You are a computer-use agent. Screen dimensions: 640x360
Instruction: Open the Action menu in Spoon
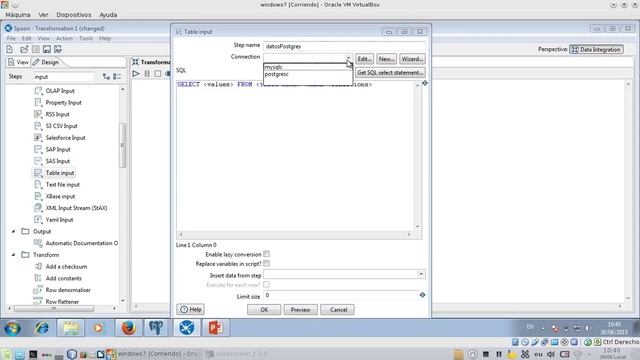point(64,38)
